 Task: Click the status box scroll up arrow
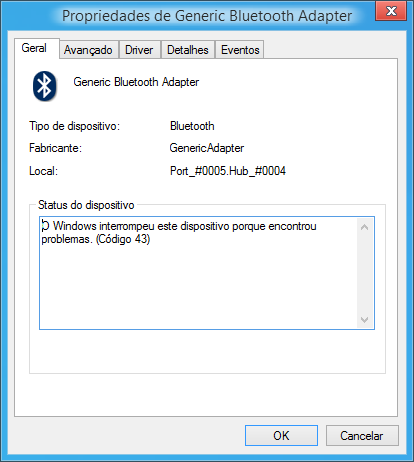(x=364, y=227)
